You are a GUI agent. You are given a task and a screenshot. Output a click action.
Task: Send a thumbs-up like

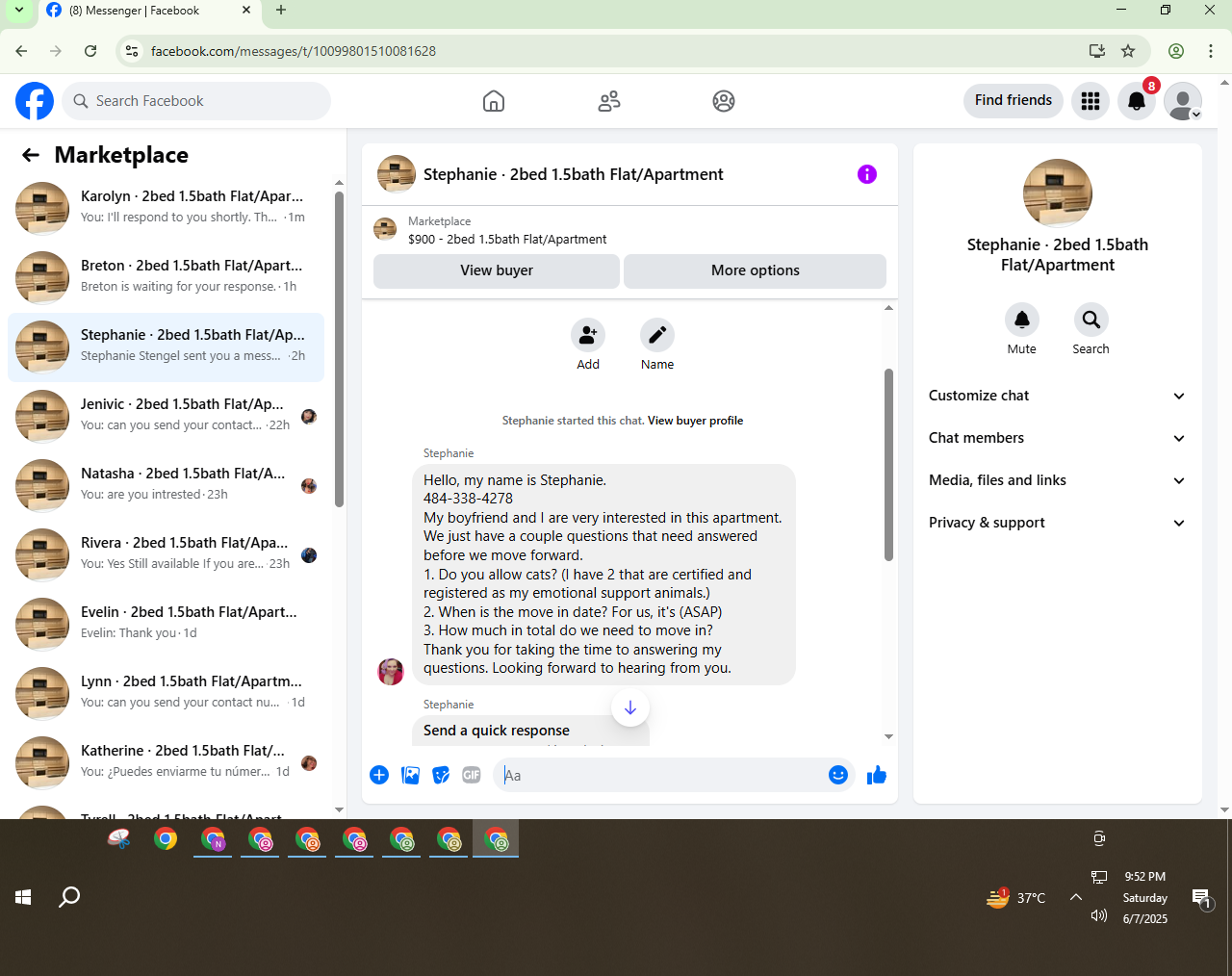point(877,775)
